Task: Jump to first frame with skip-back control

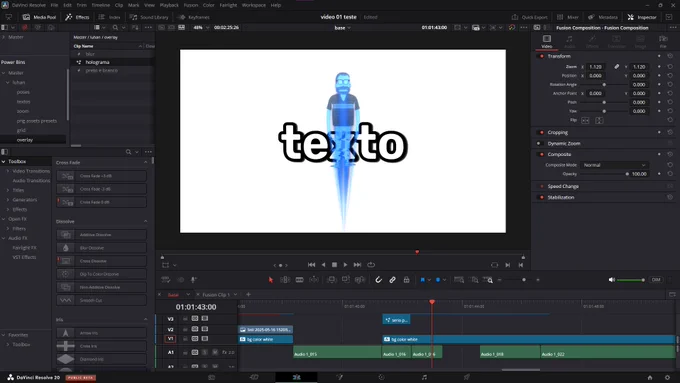Action: click(x=311, y=265)
